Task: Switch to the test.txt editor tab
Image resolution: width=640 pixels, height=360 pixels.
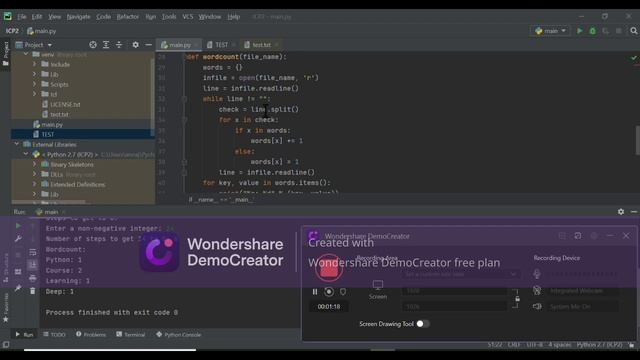Action: tap(261, 45)
